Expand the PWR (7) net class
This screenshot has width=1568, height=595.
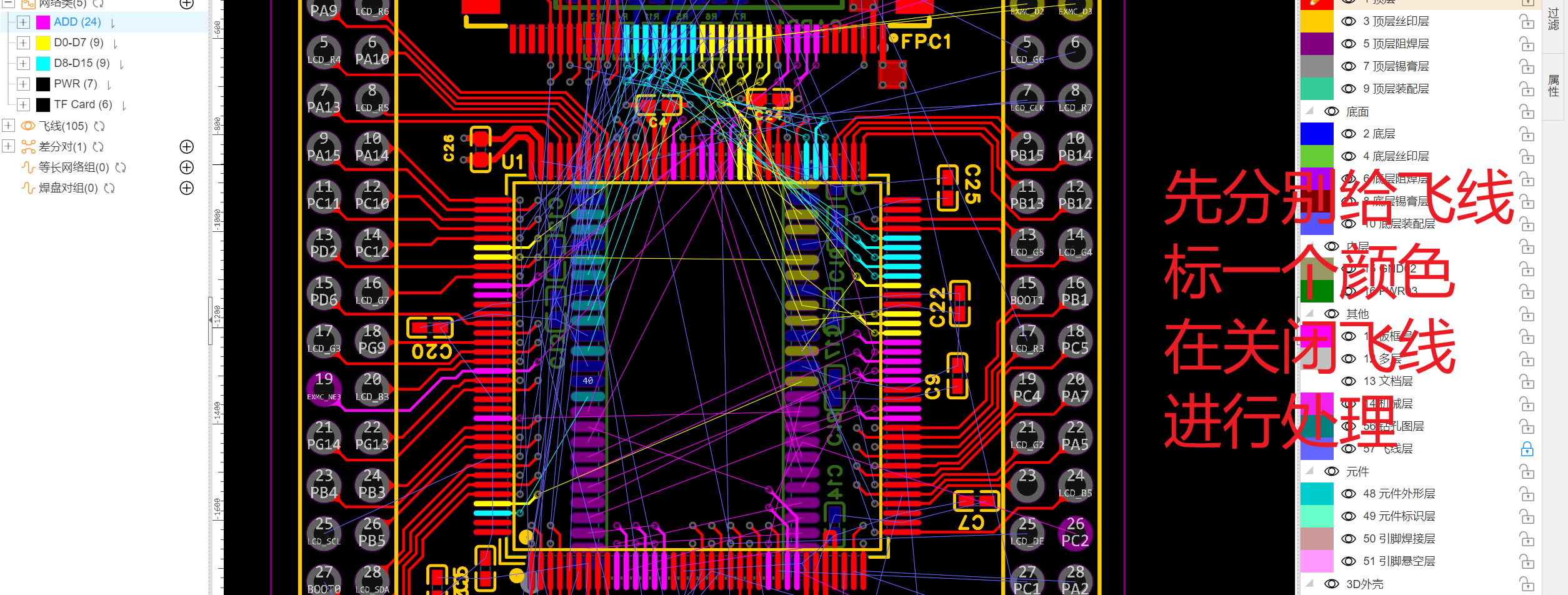coord(23,84)
